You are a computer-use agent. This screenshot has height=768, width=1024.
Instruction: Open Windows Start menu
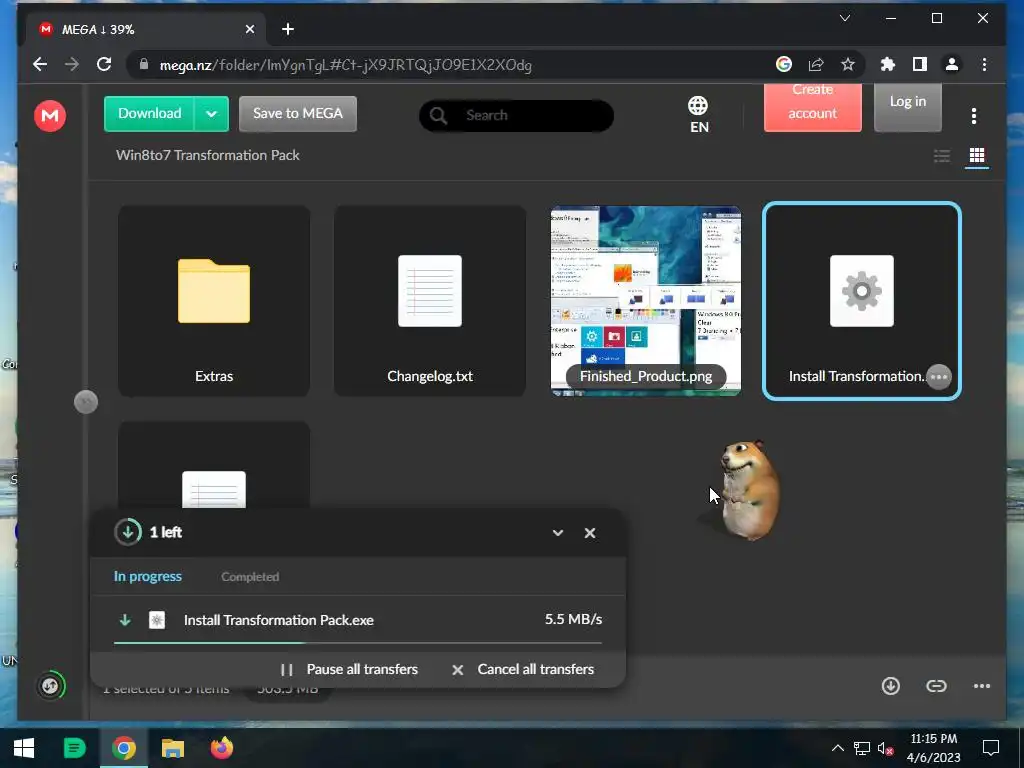point(24,748)
